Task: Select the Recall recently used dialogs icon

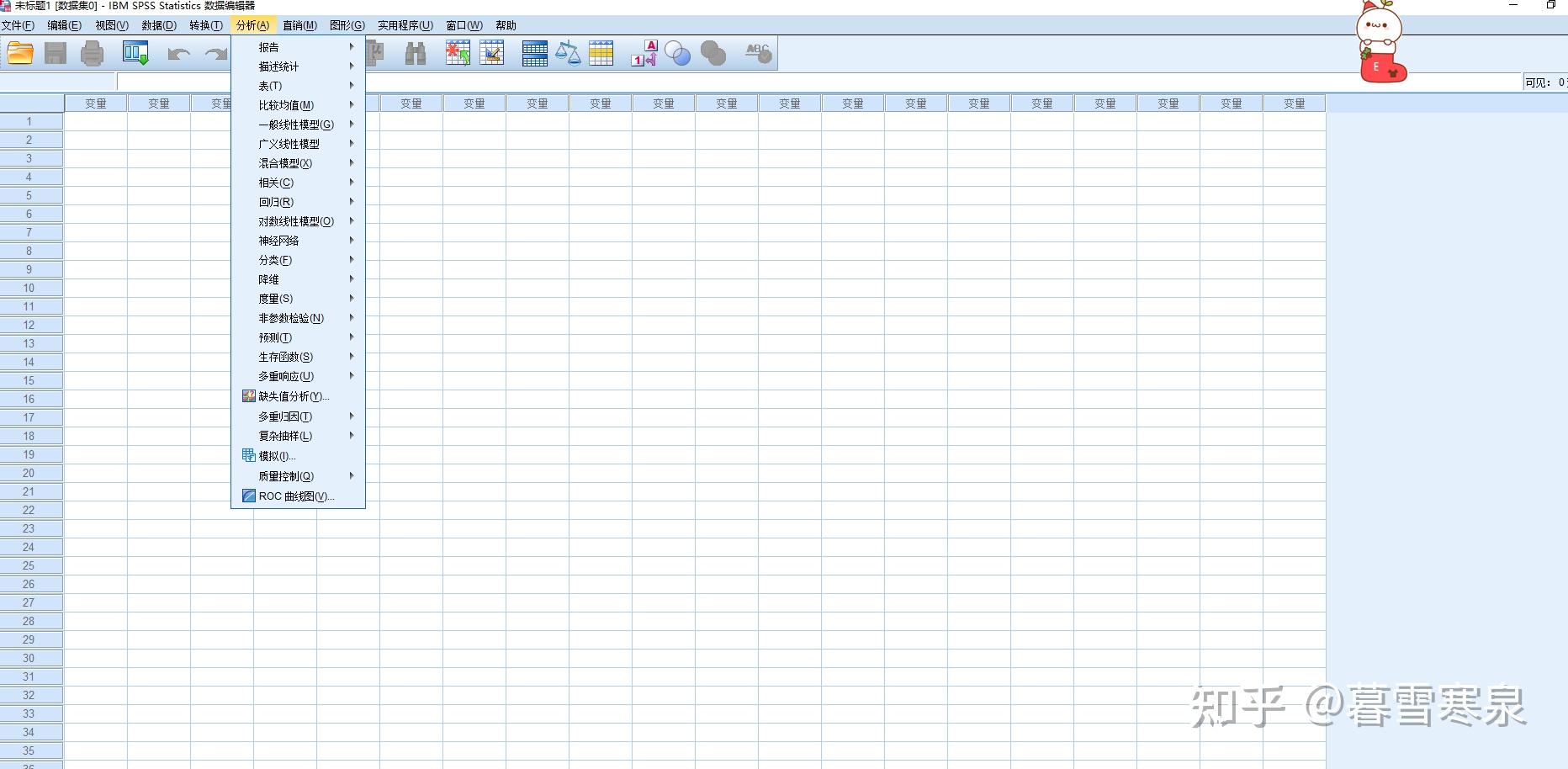Action: [x=135, y=53]
